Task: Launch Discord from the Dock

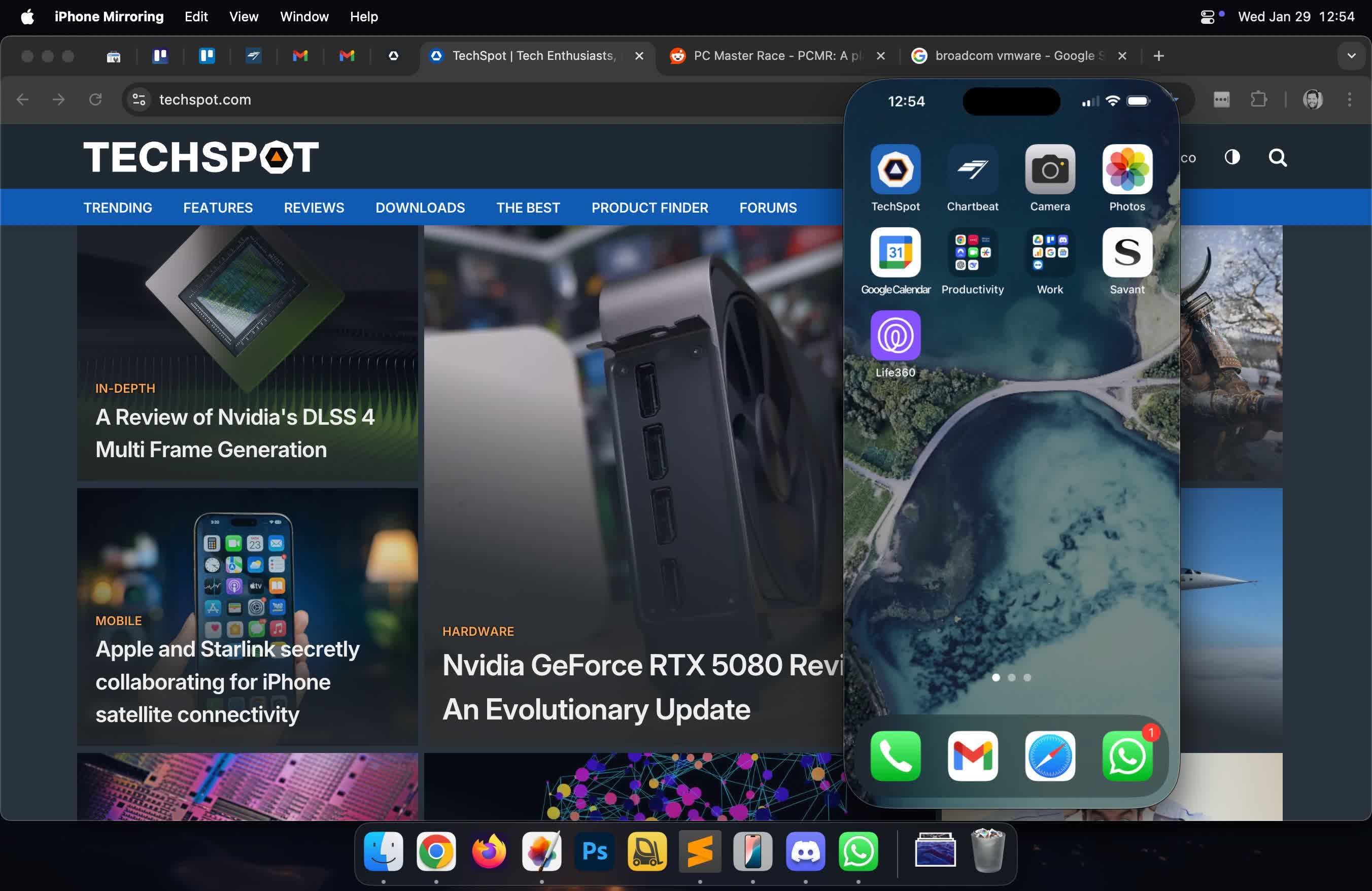Action: [x=805, y=851]
